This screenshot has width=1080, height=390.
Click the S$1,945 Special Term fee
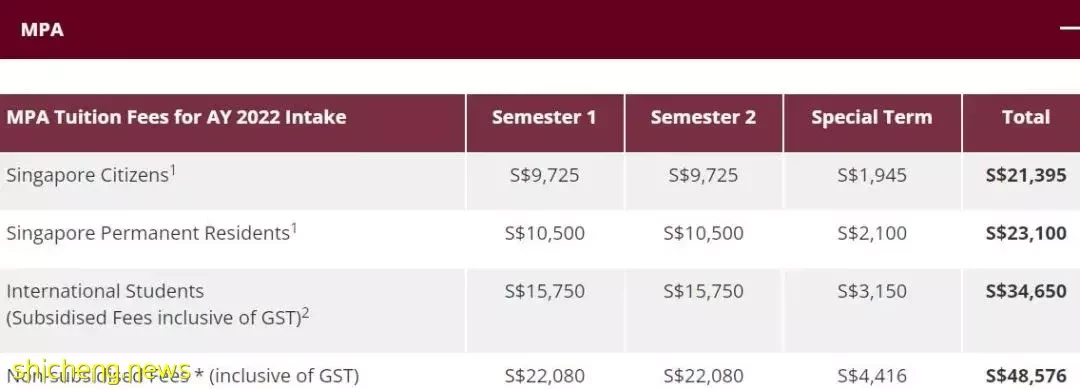[x=872, y=175]
